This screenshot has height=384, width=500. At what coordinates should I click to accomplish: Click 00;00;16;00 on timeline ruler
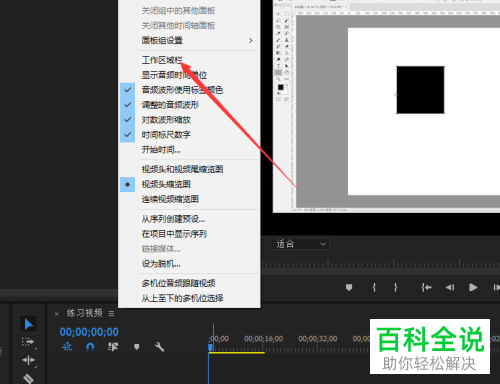[263, 339]
